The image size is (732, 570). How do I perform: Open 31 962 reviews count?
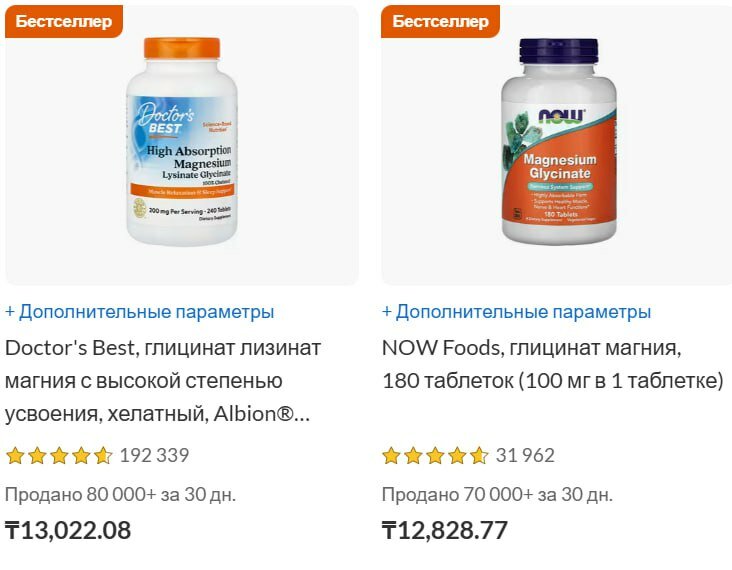click(x=525, y=456)
